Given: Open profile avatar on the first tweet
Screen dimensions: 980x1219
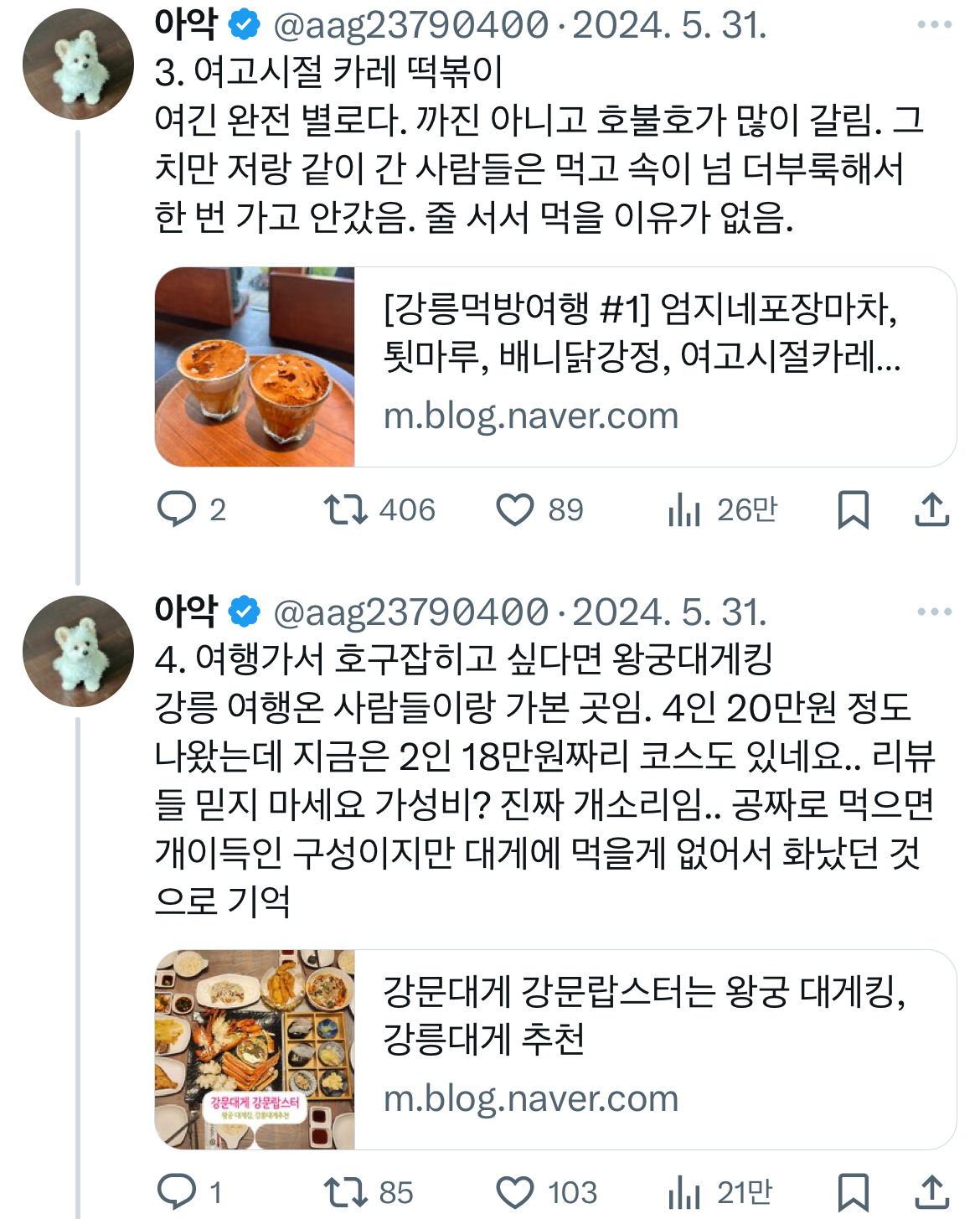Looking at the screenshot, I should (78, 65).
